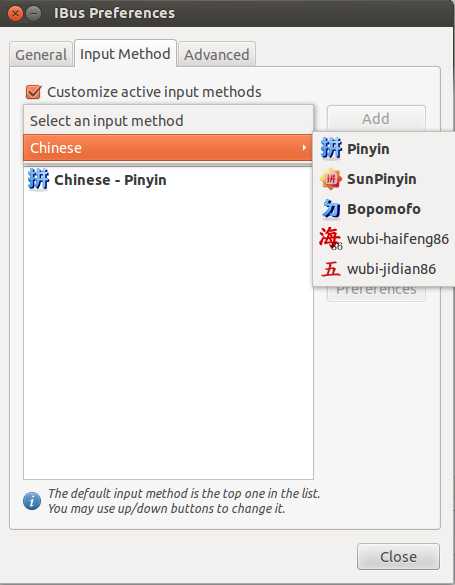
Task: Click the Pinyin icon in the submenu
Action: point(331,148)
